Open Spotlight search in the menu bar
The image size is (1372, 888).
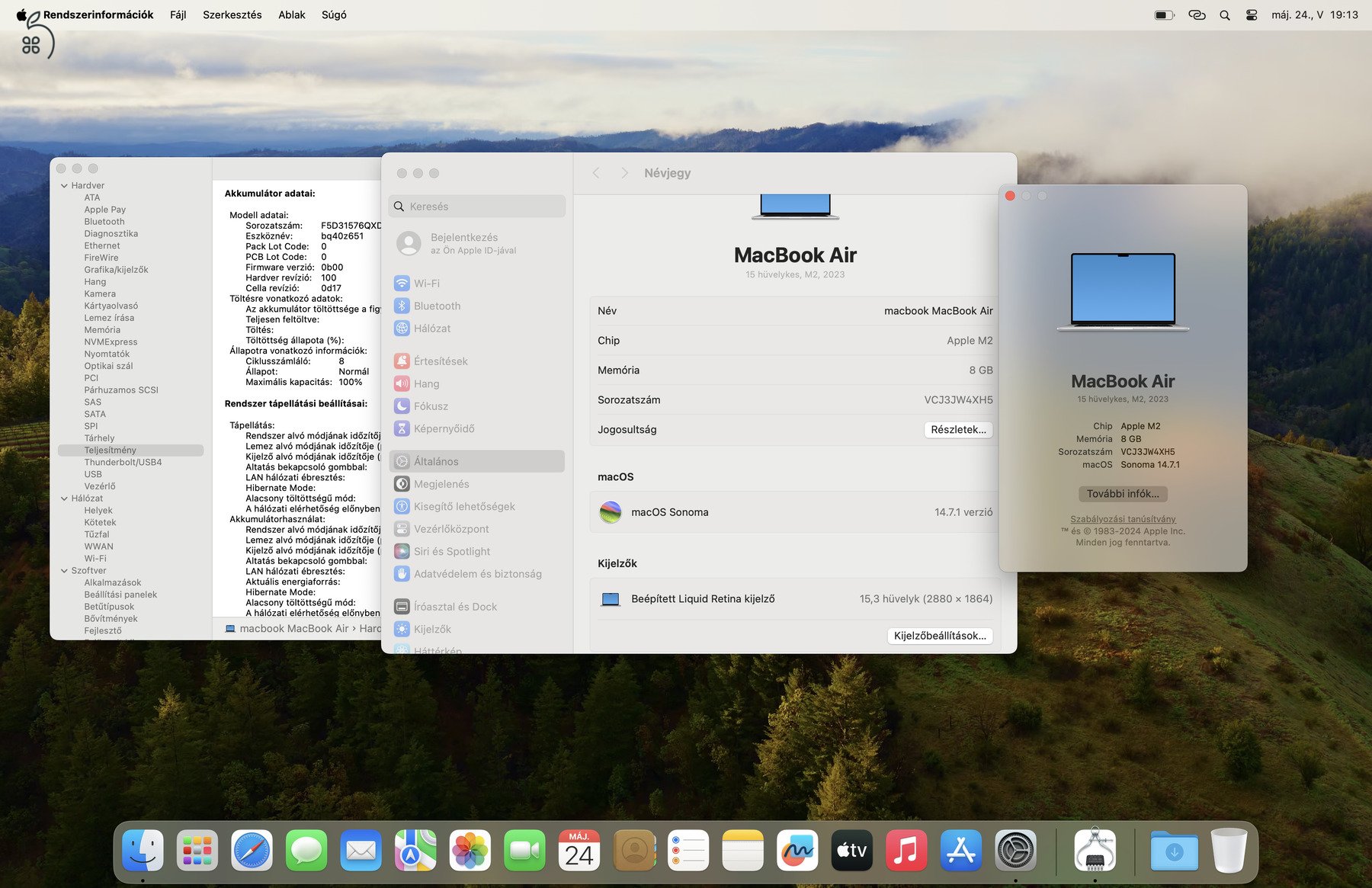pos(1225,15)
